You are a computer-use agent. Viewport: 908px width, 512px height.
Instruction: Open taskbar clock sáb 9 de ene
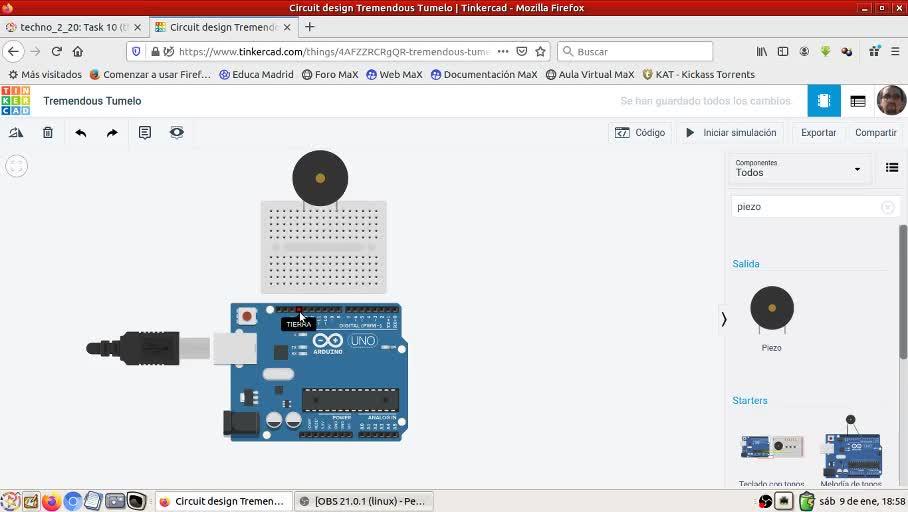pyautogui.click(x=862, y=501)
